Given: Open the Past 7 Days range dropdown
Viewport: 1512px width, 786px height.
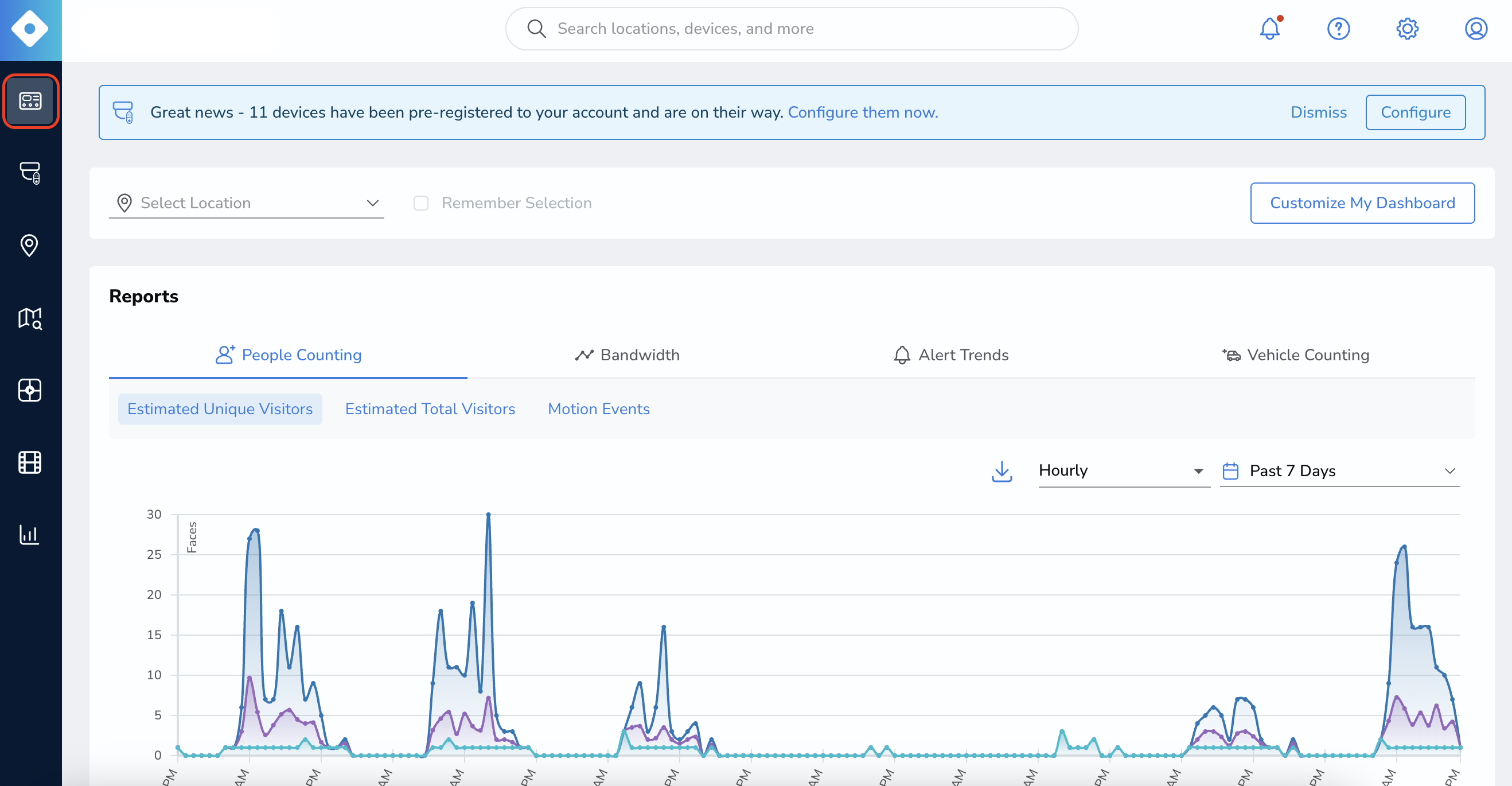Looking at the screenshot, I should pyautogui.click(x=1339, y=471).
